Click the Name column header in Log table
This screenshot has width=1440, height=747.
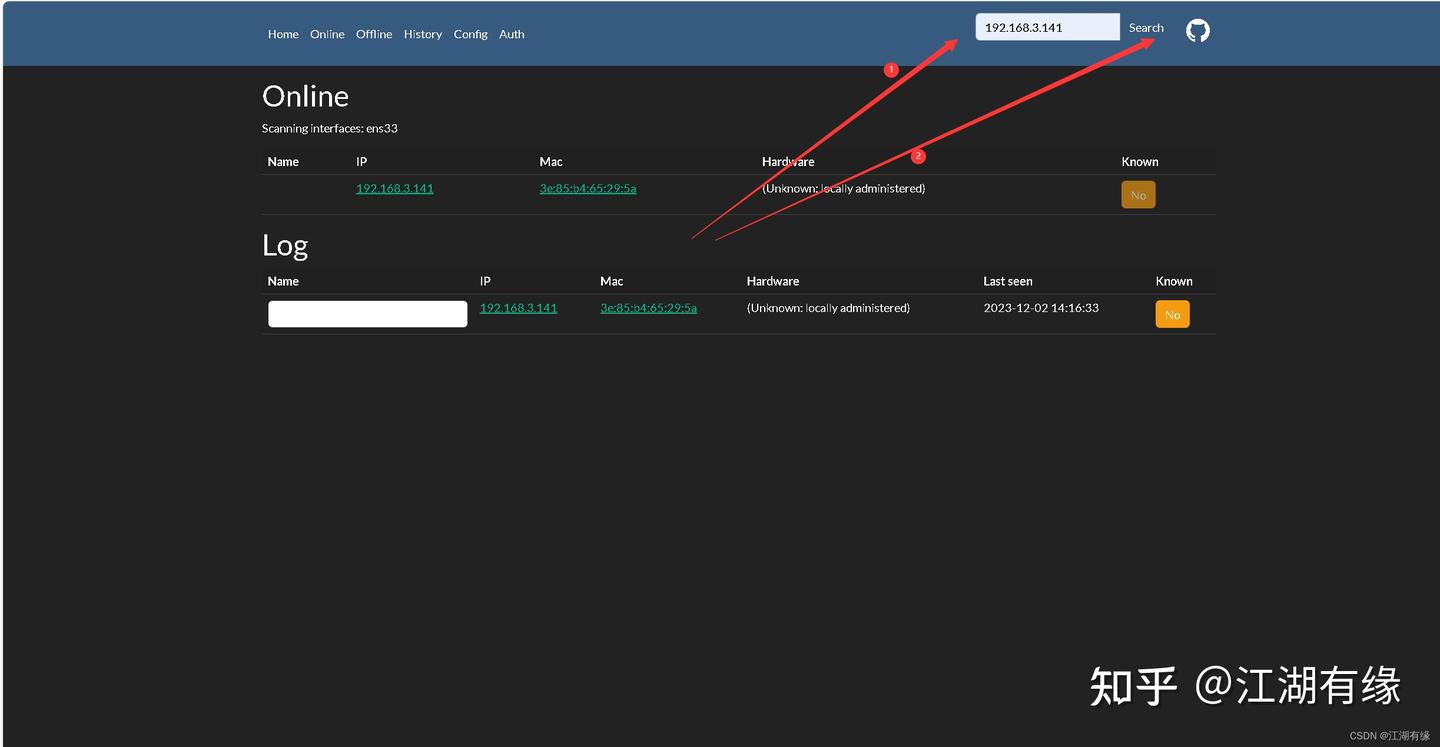click(282, 281)
